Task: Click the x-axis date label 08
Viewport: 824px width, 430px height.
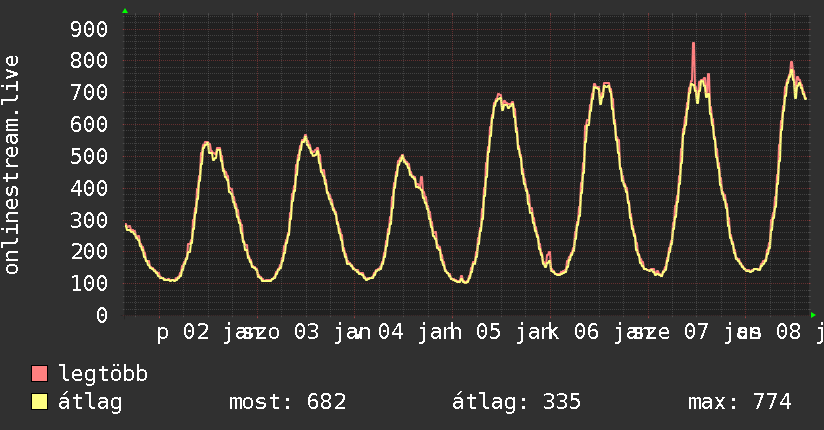Action: pos(788,332)
